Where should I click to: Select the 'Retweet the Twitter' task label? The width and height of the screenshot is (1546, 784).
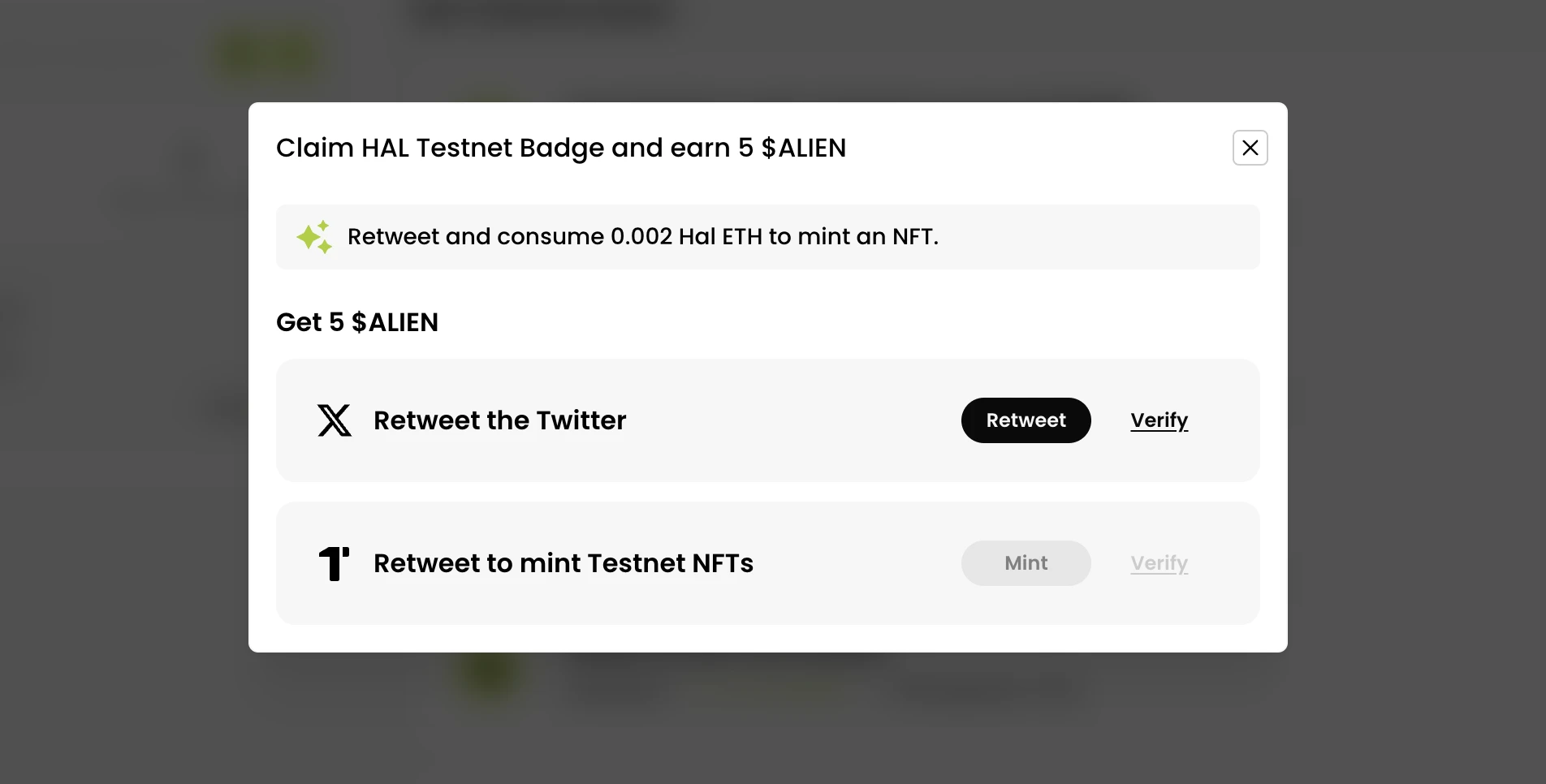[x=499, y=420]
